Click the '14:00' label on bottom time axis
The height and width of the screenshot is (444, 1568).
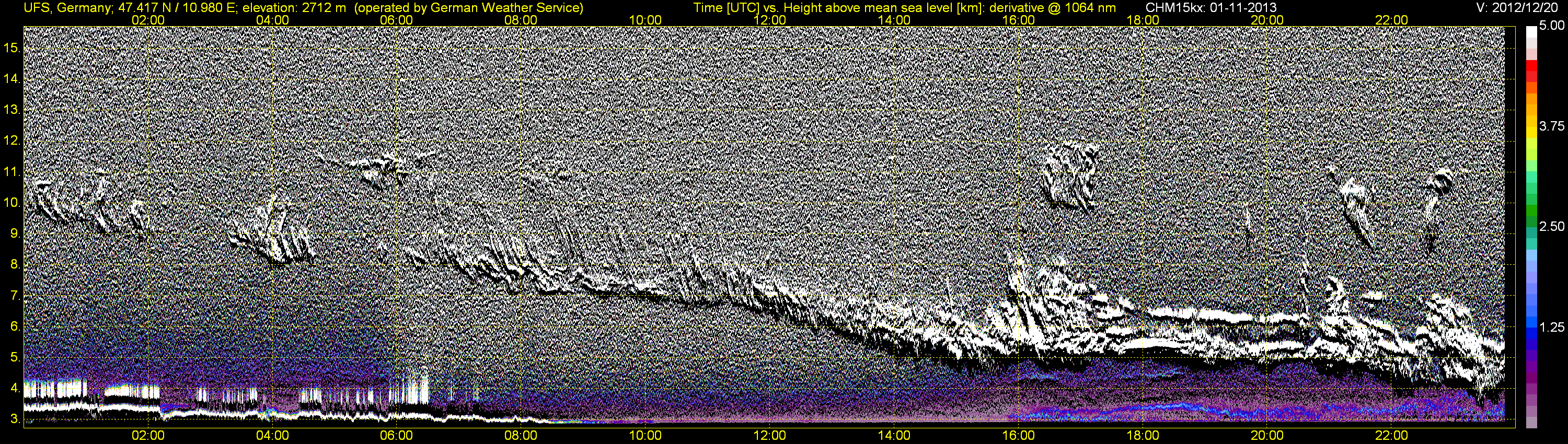(894, 436)
